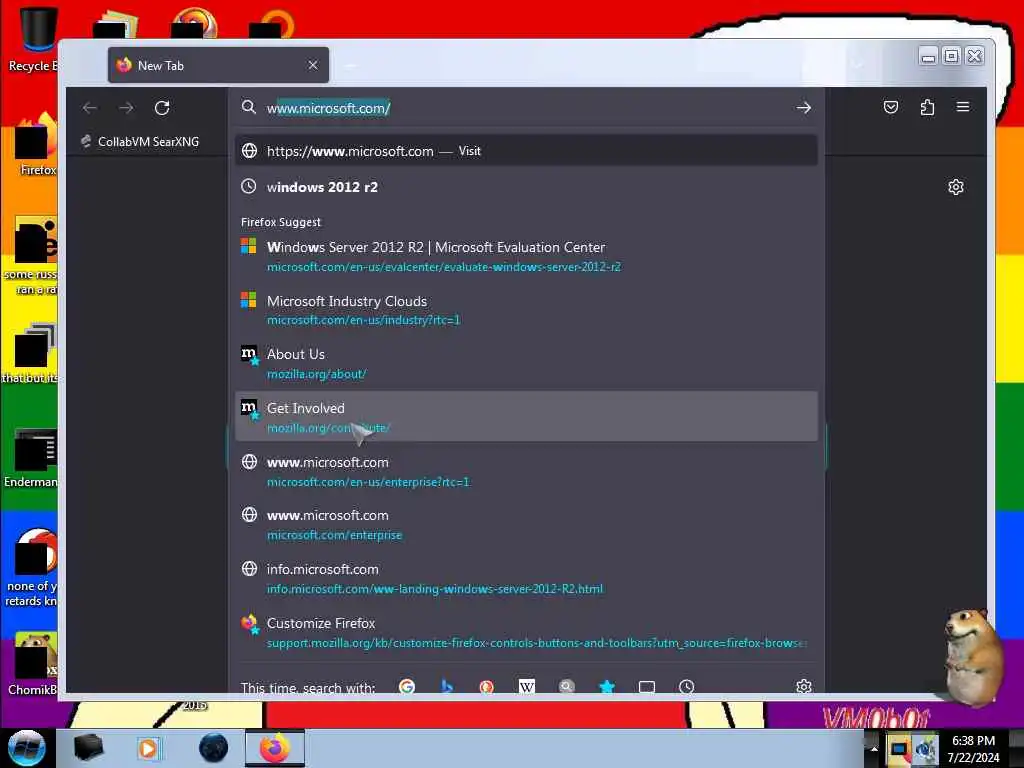
Task: Search this time with Bing icon
Action: [447, 686]
